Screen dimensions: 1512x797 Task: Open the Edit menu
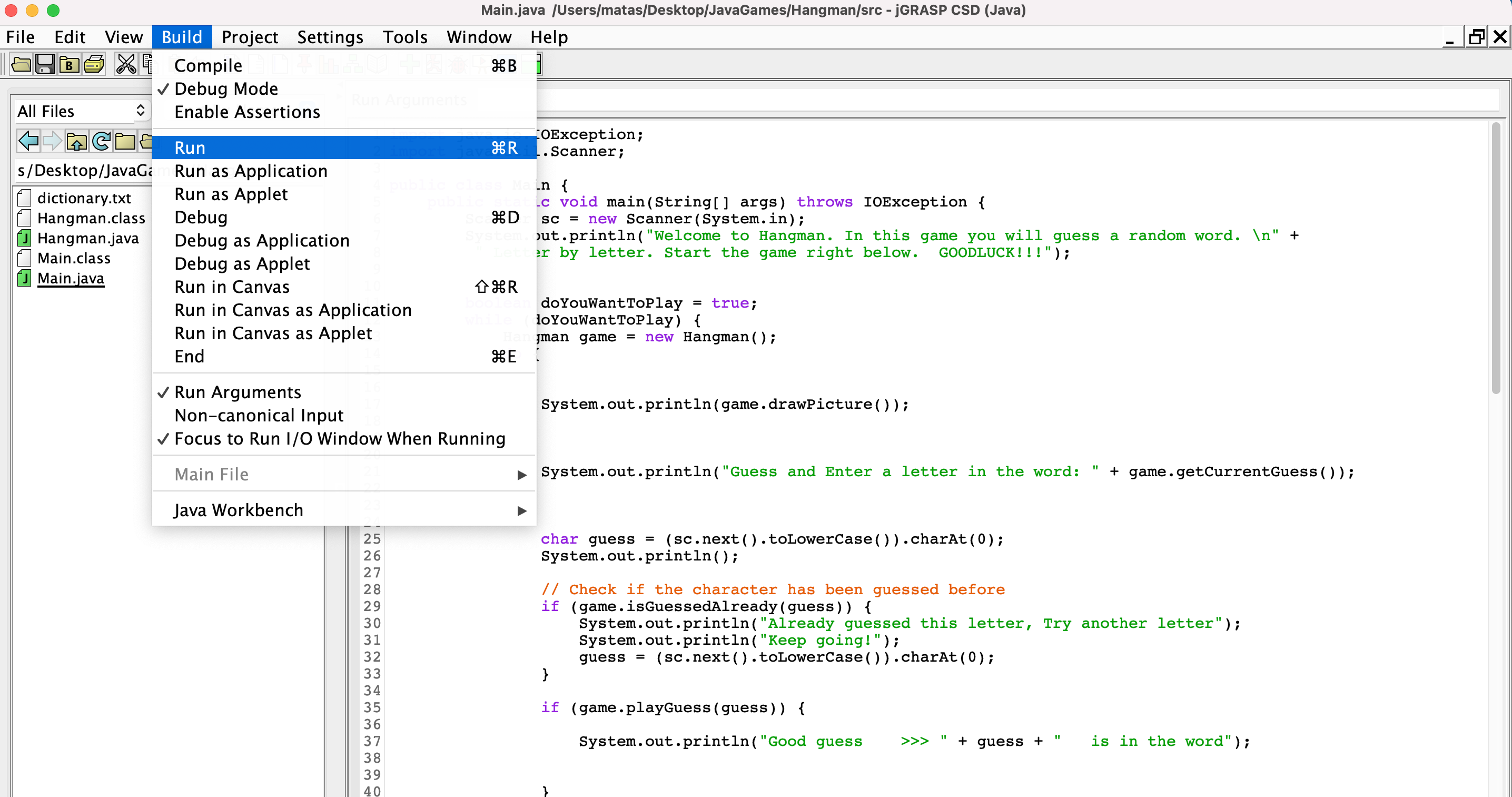click(x=70, y=37)
